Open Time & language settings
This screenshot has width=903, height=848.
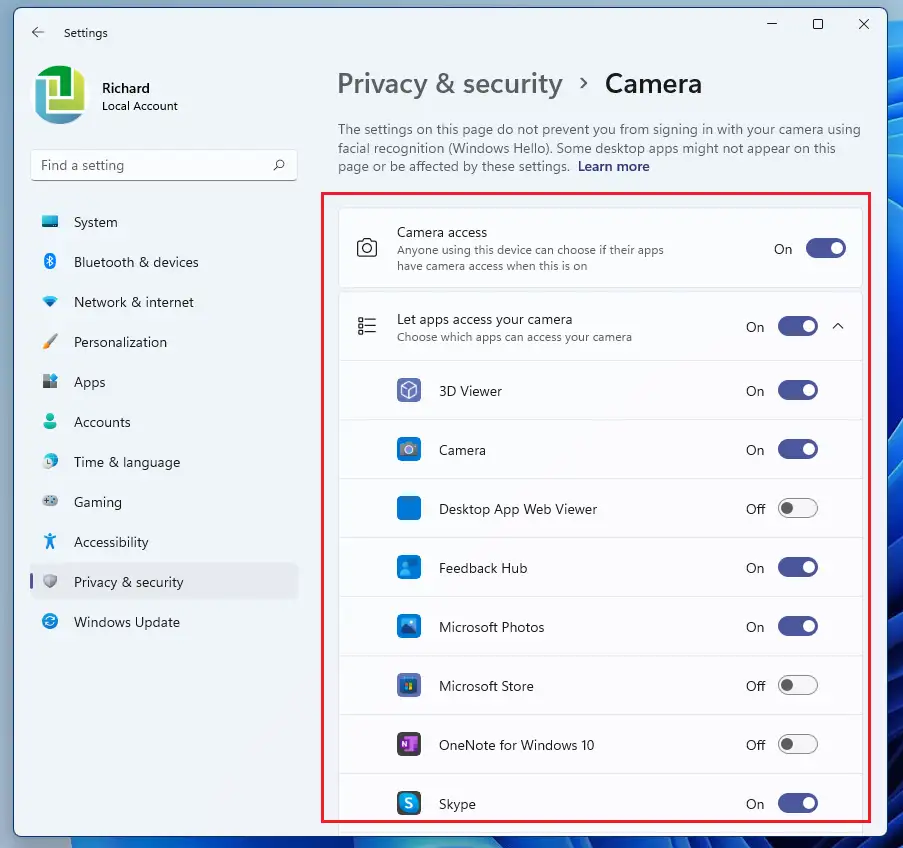pyautogui.click(x=164, y=461)
